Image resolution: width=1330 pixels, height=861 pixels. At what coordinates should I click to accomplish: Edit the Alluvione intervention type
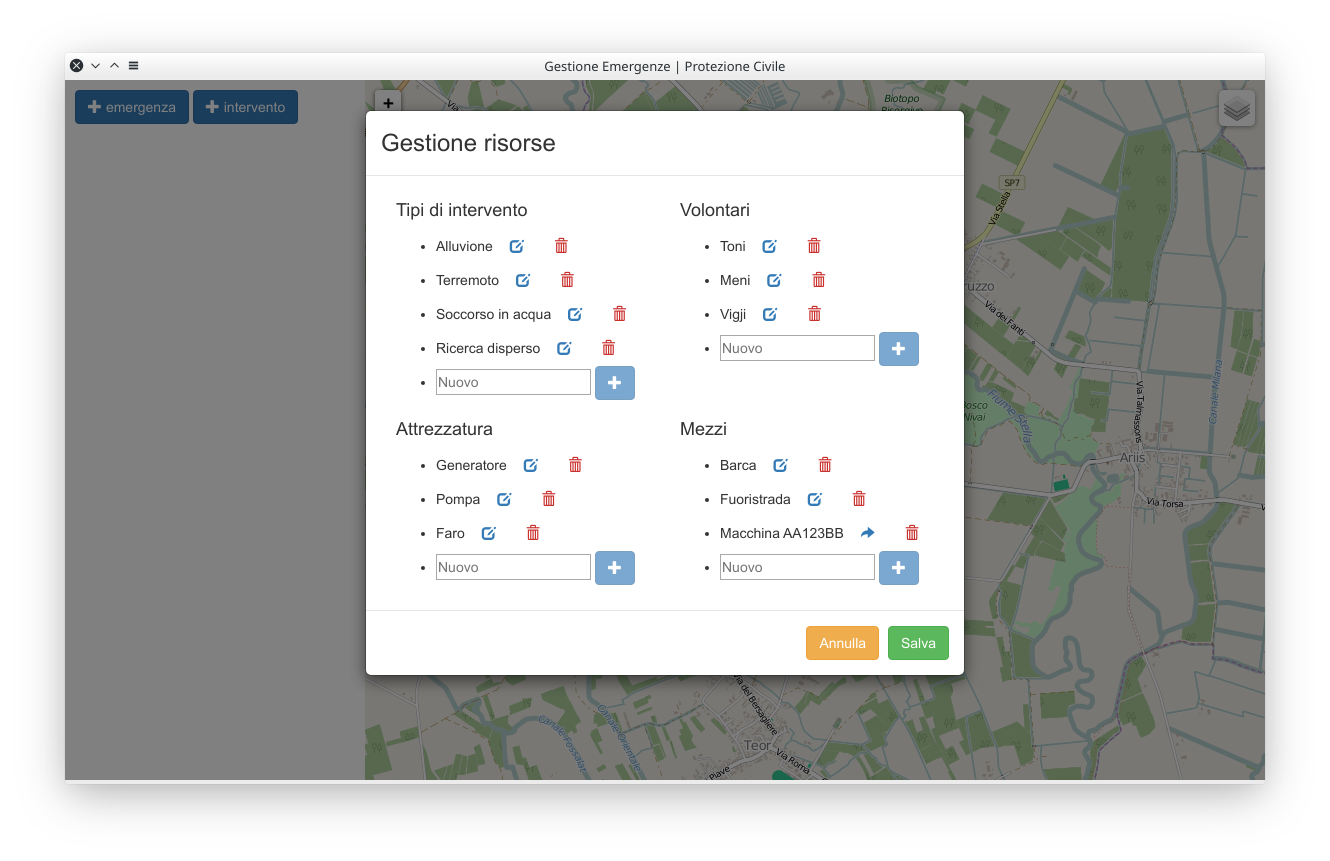tap(517, 246)
